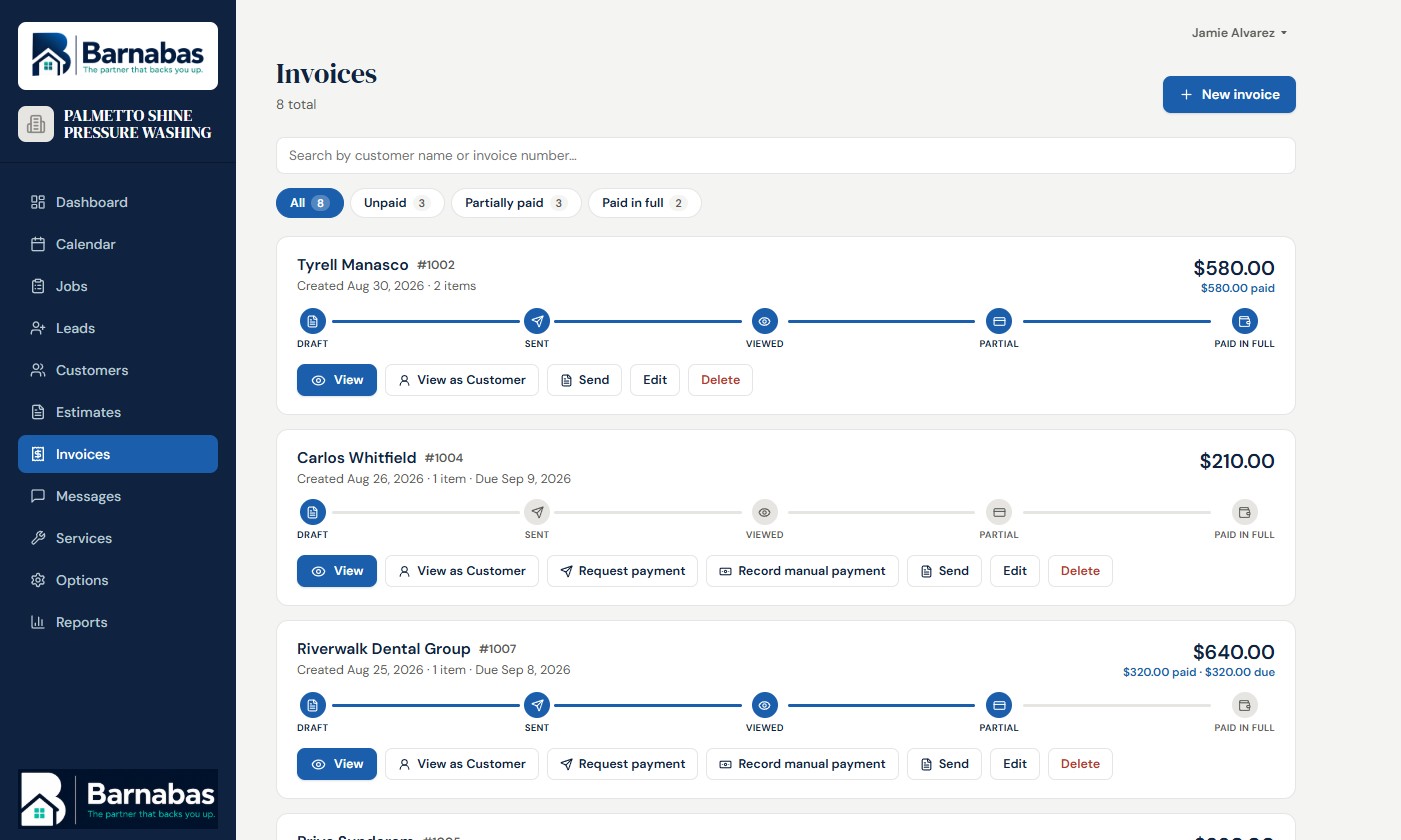Click the Barnabas logo at sidebar top
This screenshot has height=840, width=1401.
118,56
